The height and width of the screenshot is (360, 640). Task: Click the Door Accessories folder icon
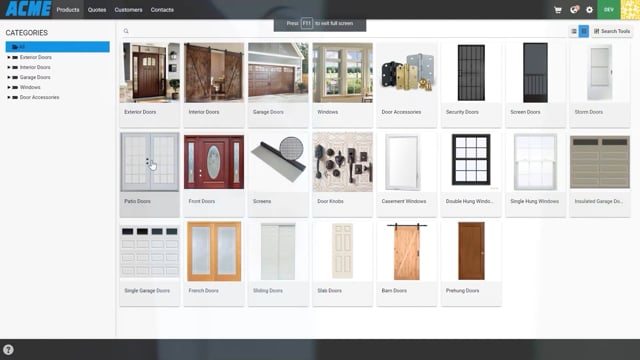(x=15, y=97)
